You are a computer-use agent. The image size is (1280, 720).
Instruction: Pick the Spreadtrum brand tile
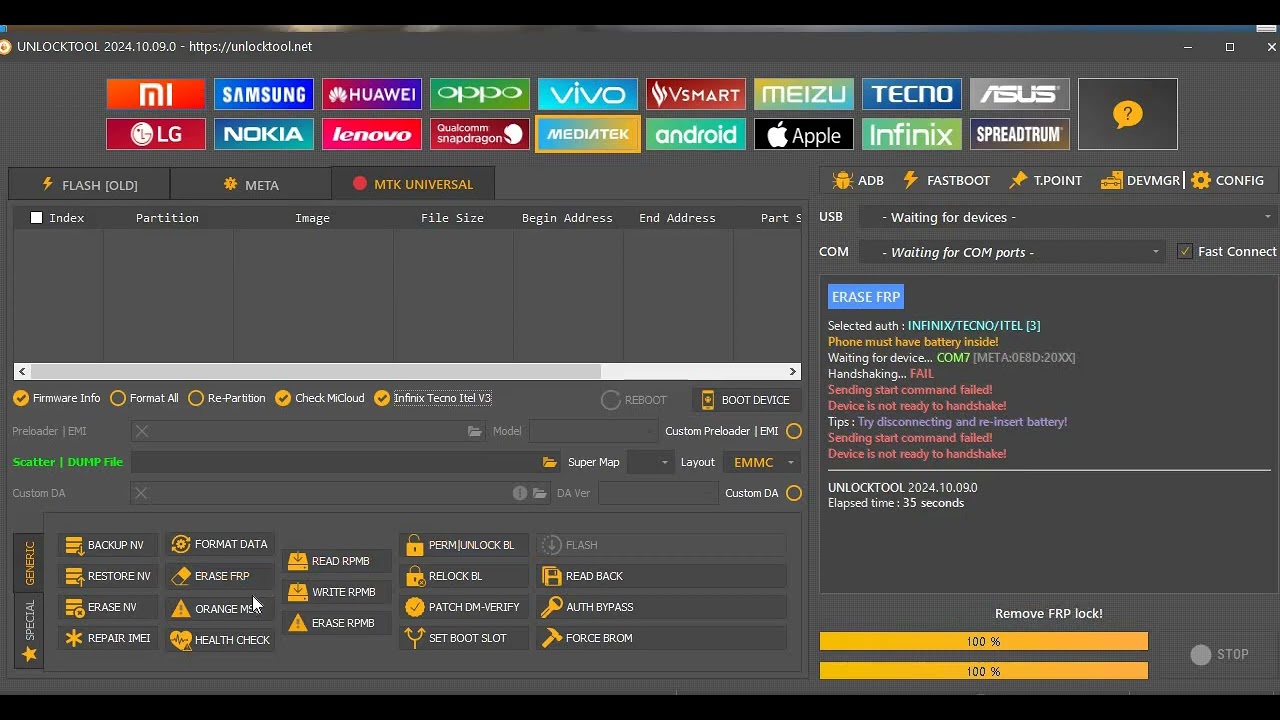[x=1020, y=134]
